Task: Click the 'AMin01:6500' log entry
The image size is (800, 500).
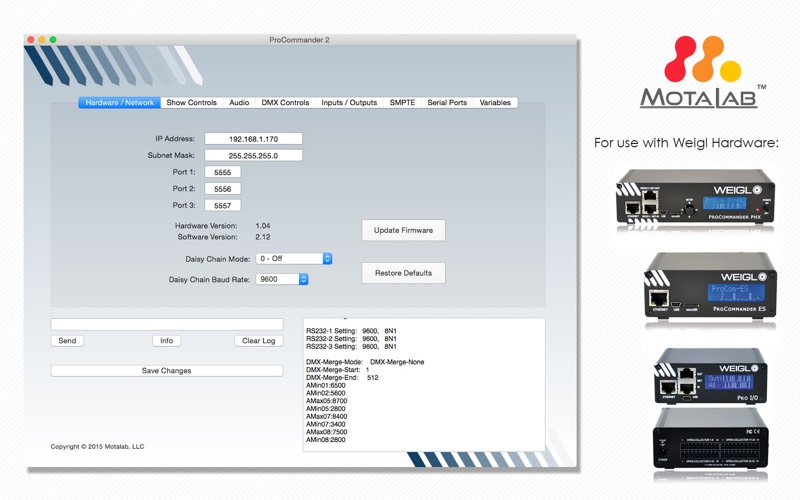Action: (x=326, y=386)
